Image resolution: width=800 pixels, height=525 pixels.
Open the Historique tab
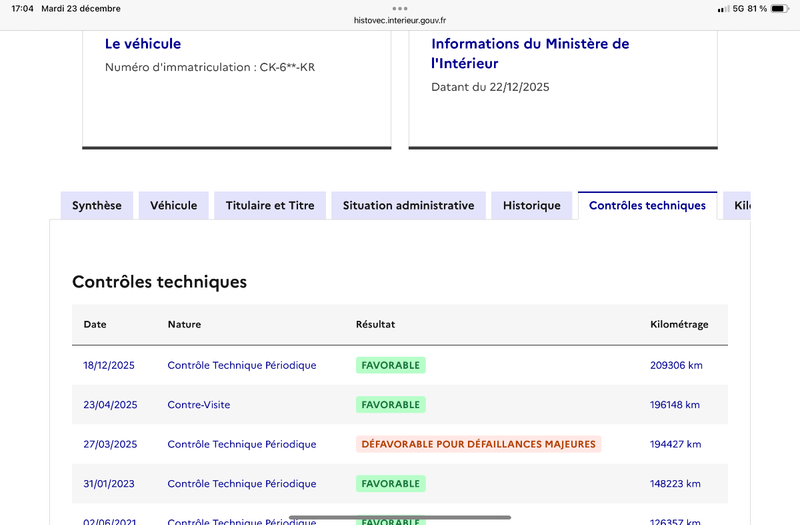[x=532, y=205]
